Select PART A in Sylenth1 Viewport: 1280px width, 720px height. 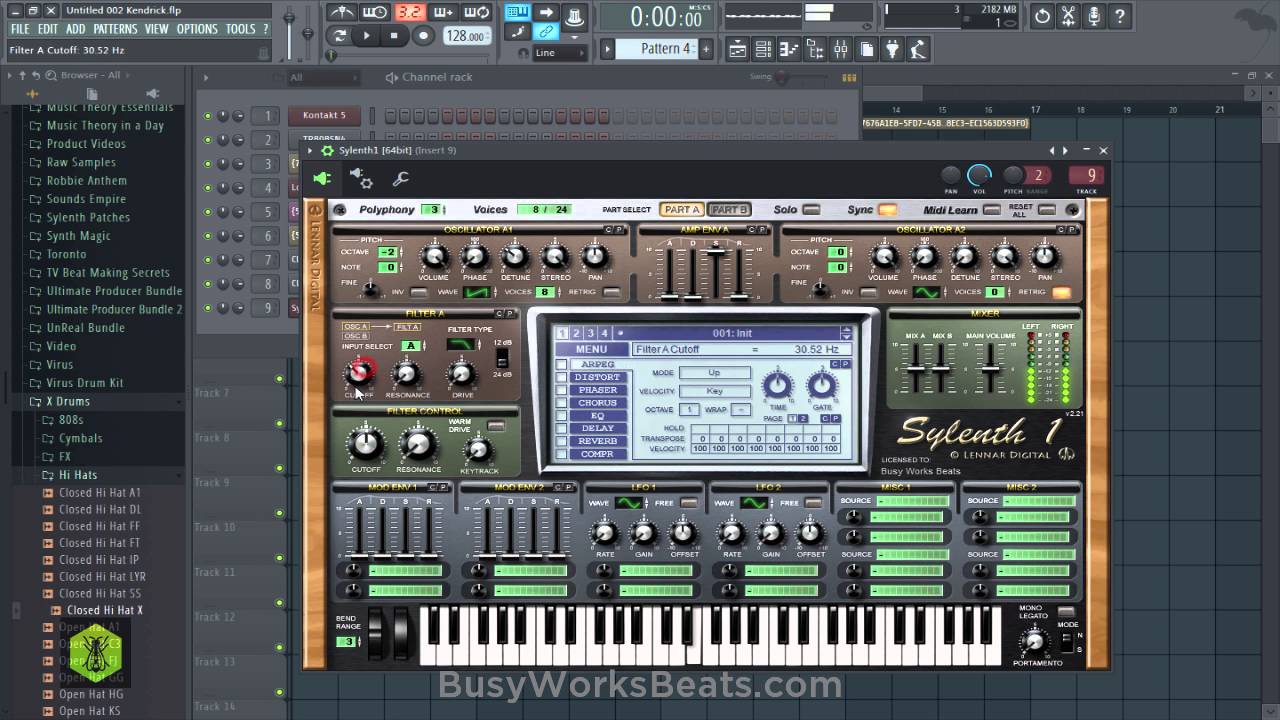(x=682, y=210)
